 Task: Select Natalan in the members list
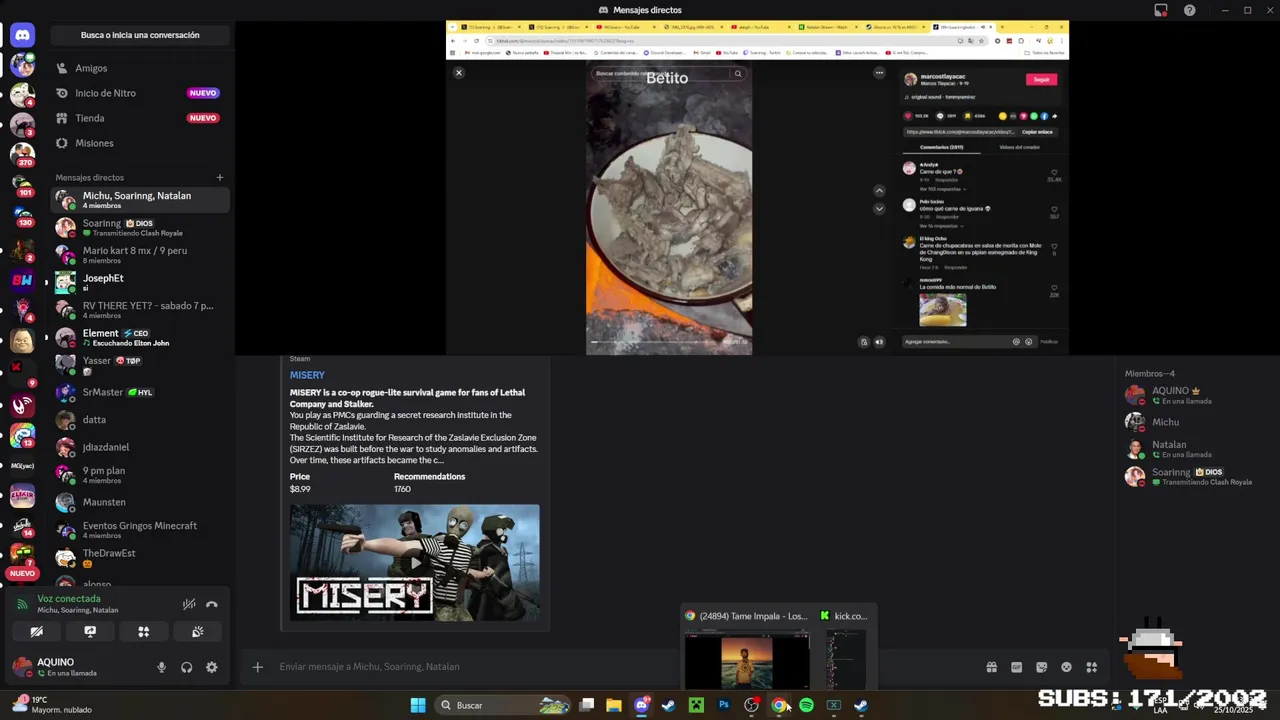click(x=1195, y=449)
